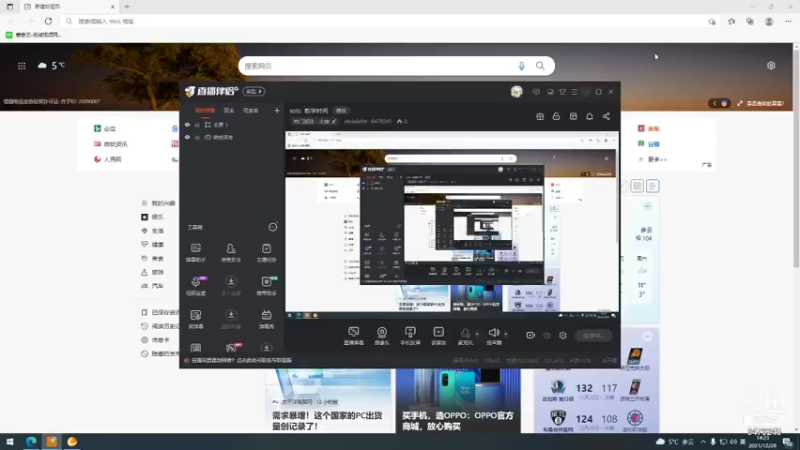Open the apps grid icon near weather
This screenshot has height=450, width=800.
click(21, 66)
